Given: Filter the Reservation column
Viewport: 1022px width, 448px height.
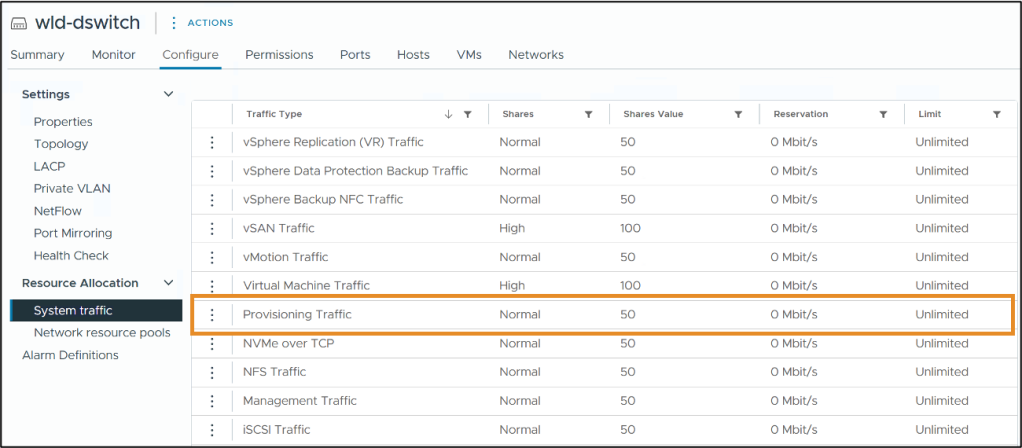Looking at the screenshot, I should click(883, 114).
